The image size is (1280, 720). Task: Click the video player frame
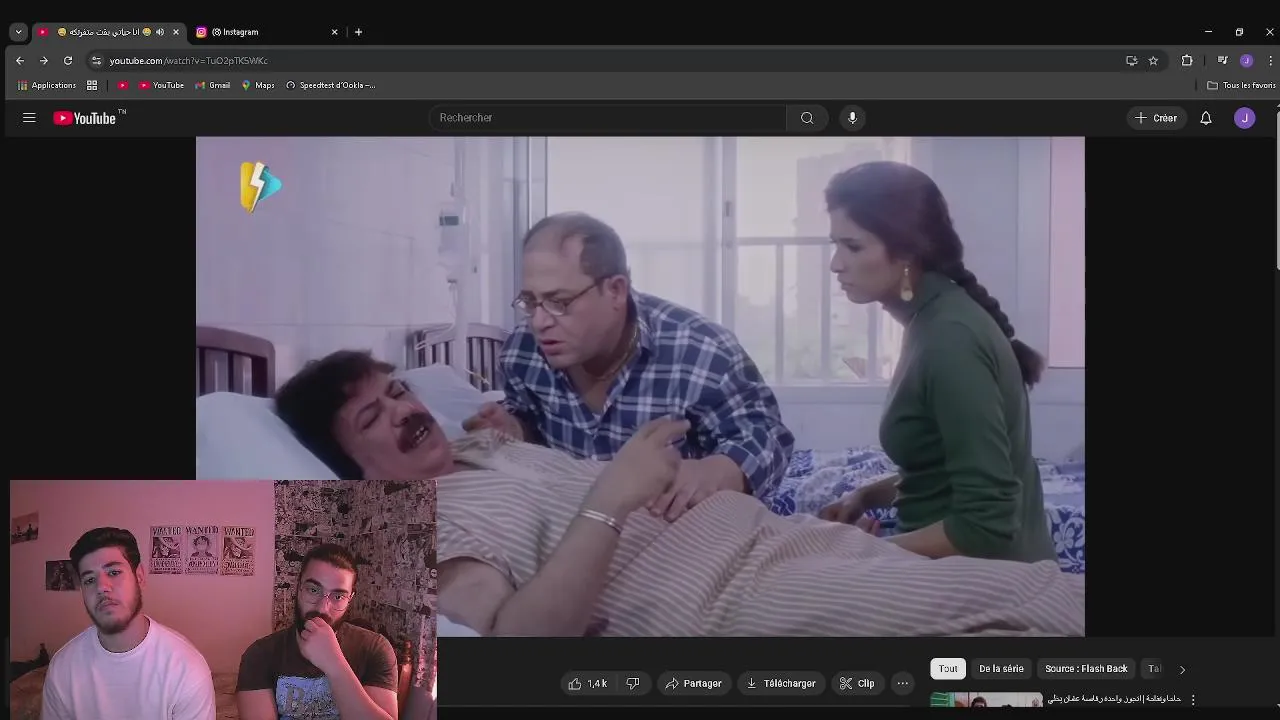(640, 386)
